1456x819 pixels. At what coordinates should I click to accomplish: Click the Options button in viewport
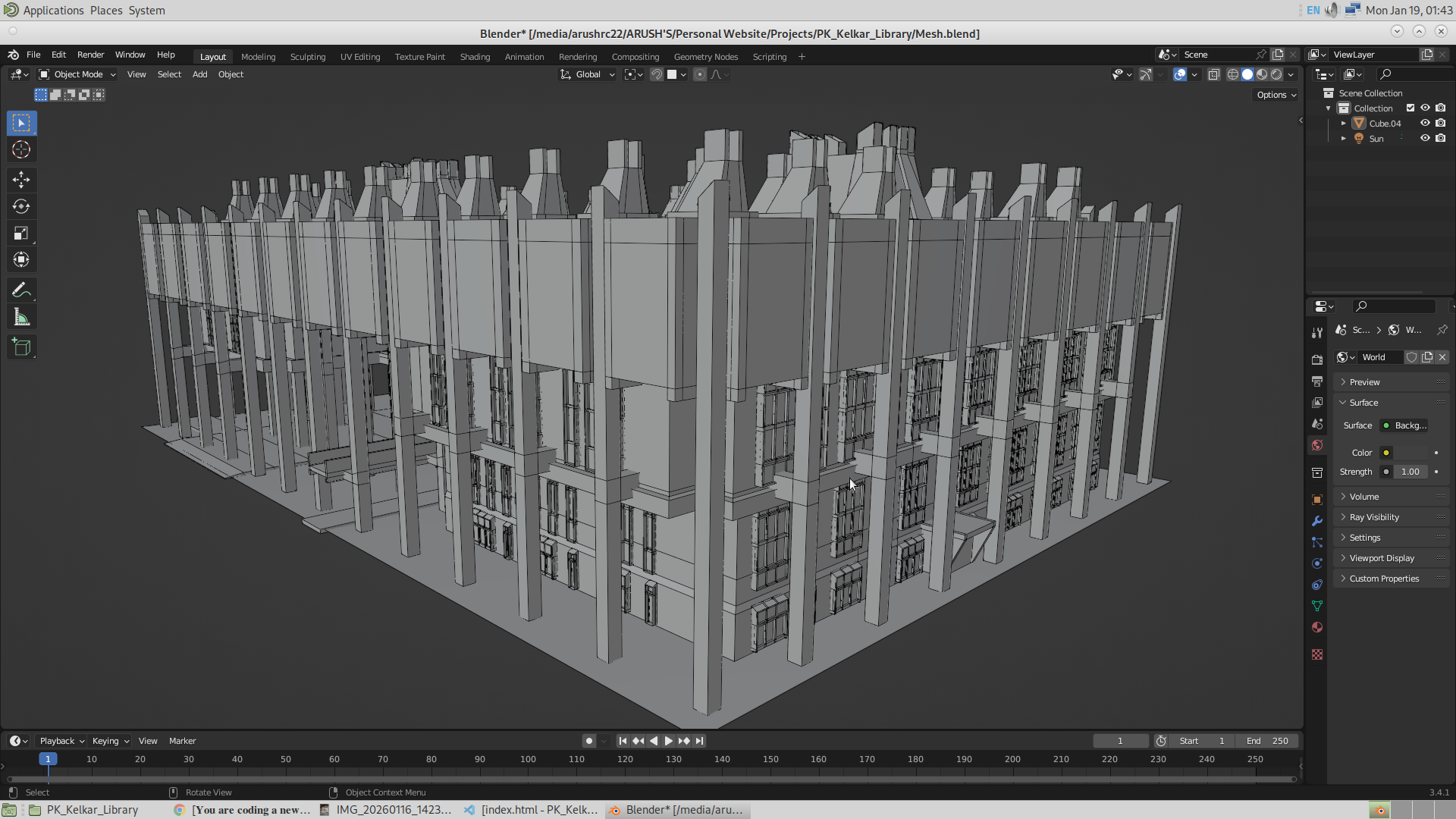[x=1276, y=95]
